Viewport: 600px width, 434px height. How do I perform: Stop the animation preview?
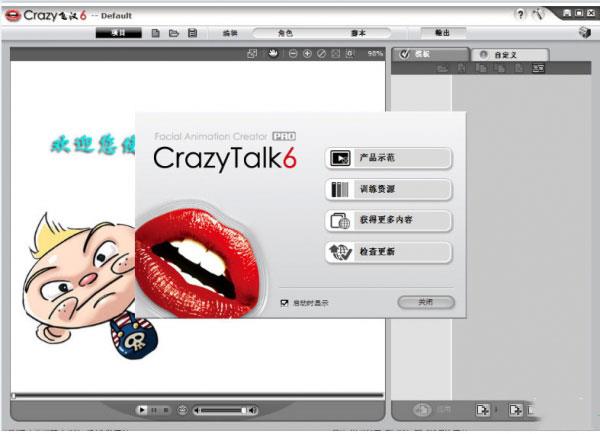click(166, 410)
